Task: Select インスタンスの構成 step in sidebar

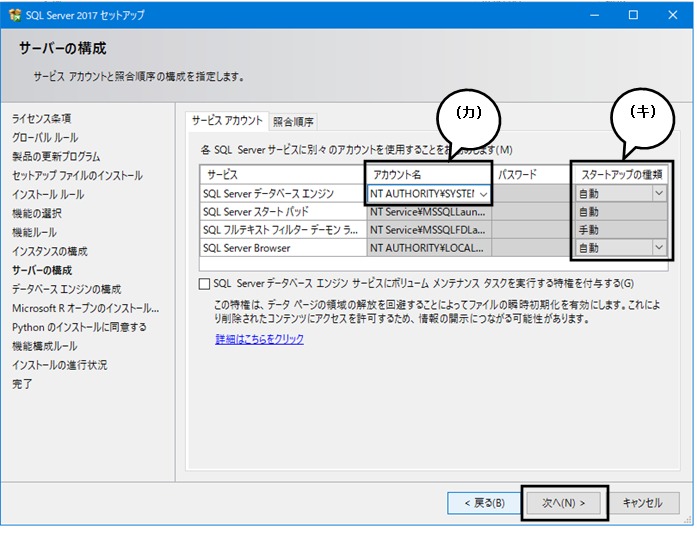Action: (x=50, y=252)
